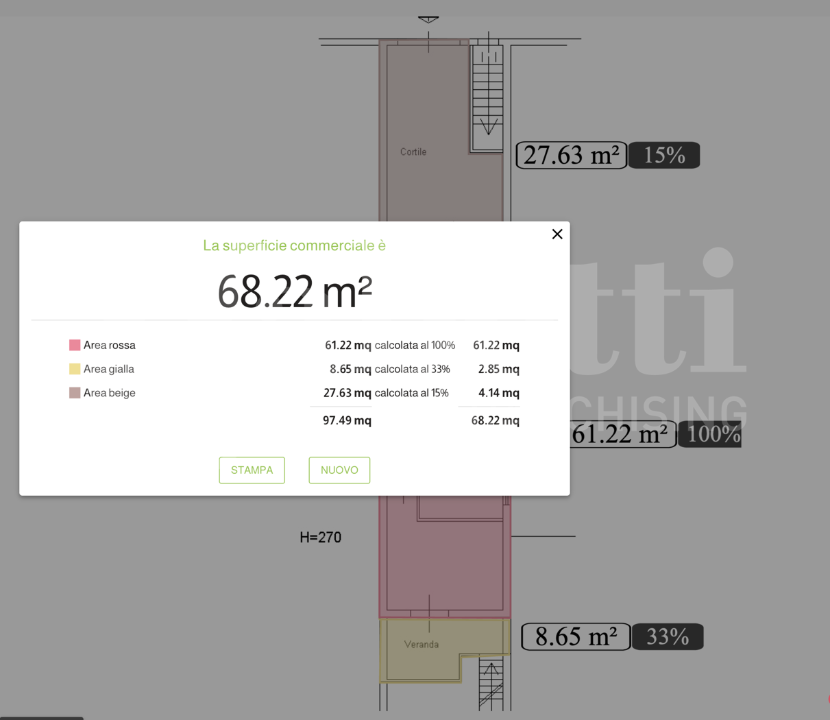Image resolution: width=830 pixels, height=720 pixels.
Task: Click the 100% percentage badge
Action: point(709,435)
